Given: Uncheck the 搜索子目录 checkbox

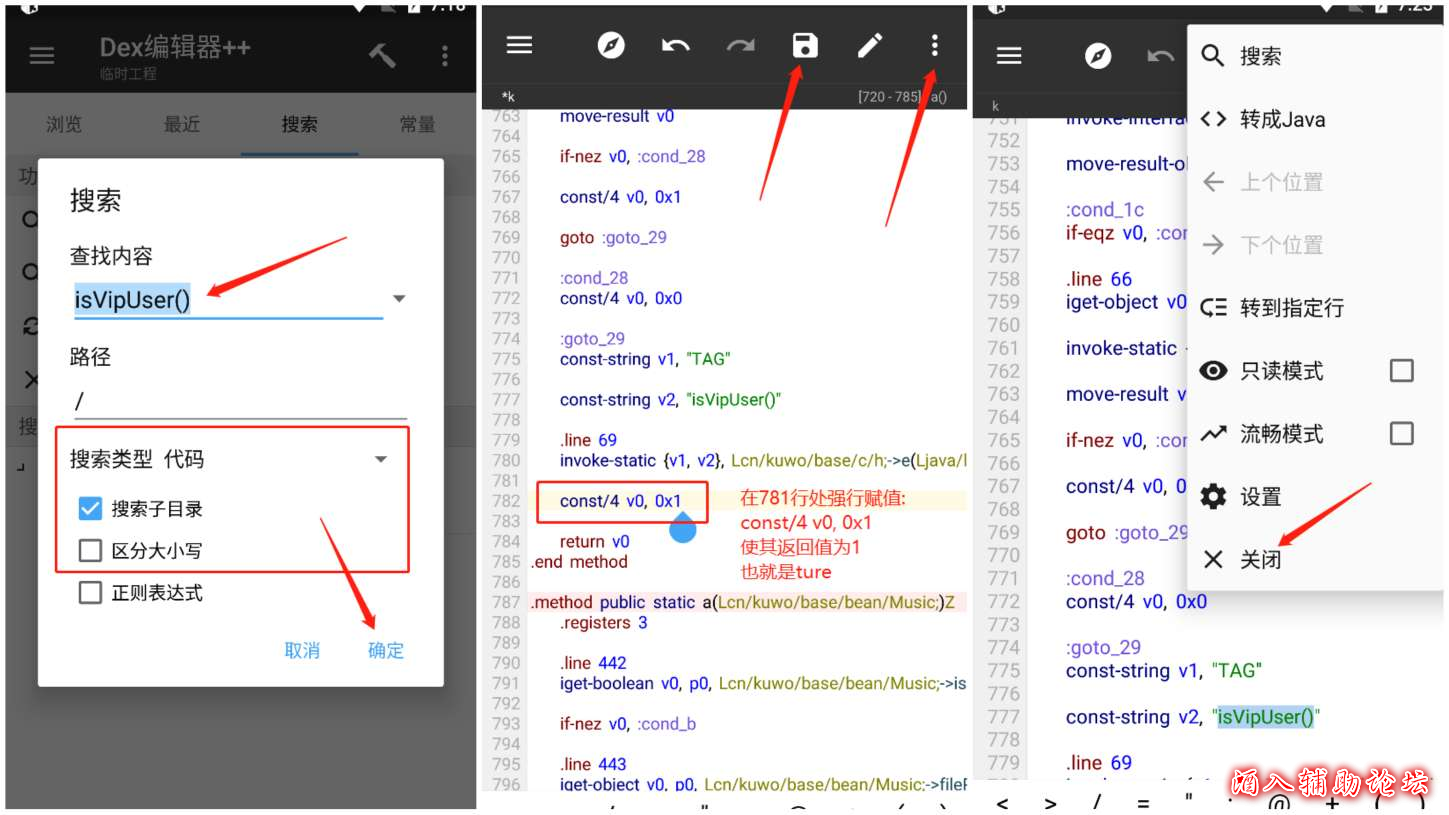Looking at the screenshot, I should pyautogui.click(x=90, y=509).
